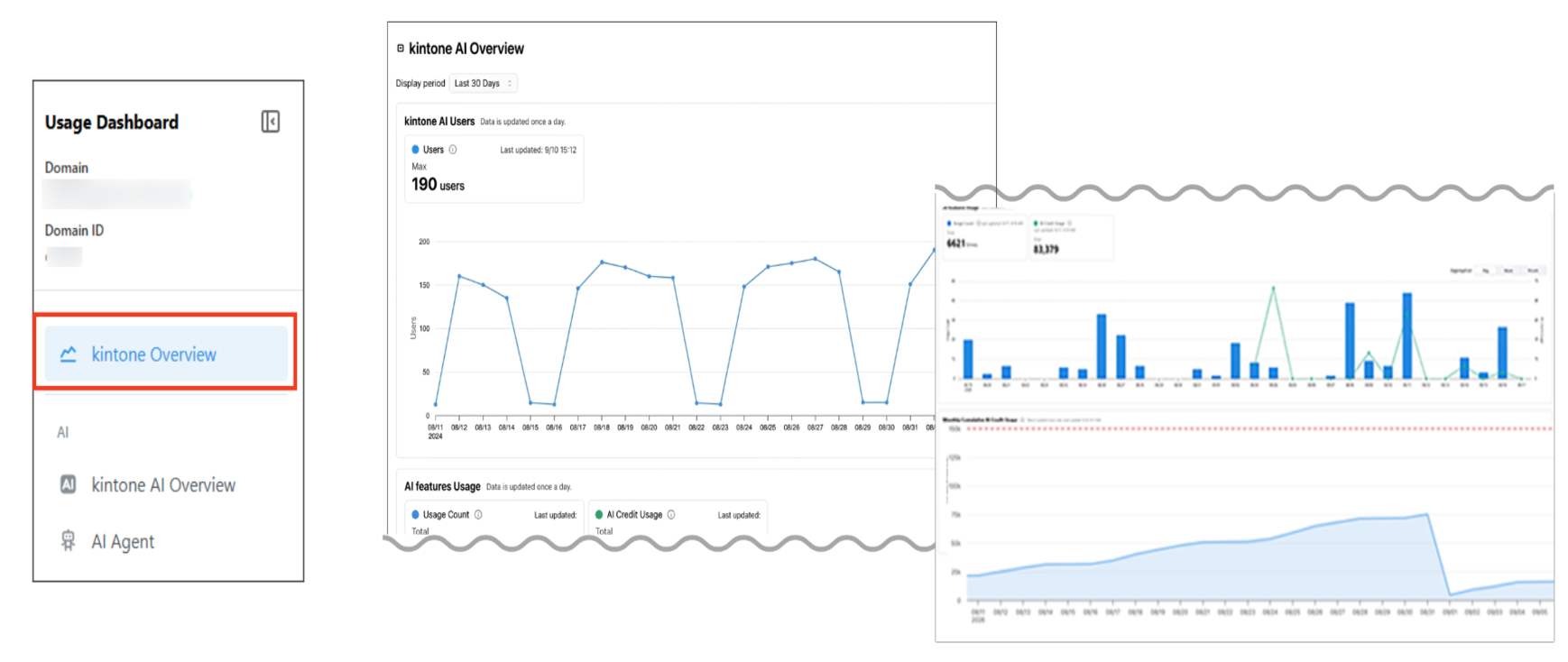Open kintone Overview in the sidebar
This screenshot has height=662, width=1568.
coord(166,354)
